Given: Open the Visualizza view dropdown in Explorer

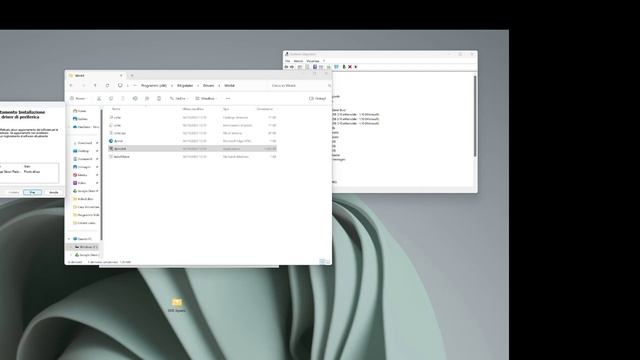Looking at the screenshot, I should coord(206,98).
